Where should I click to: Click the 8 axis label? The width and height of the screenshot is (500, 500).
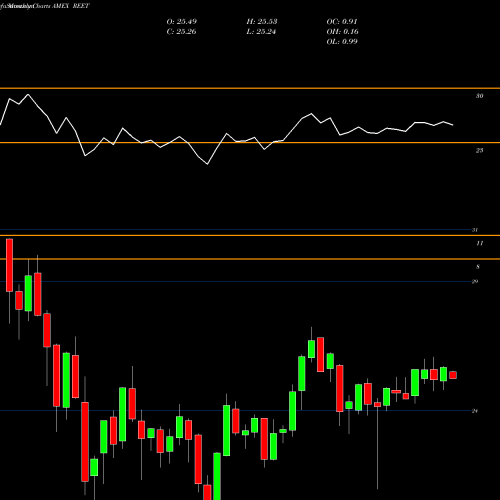(x=478, y=267)
